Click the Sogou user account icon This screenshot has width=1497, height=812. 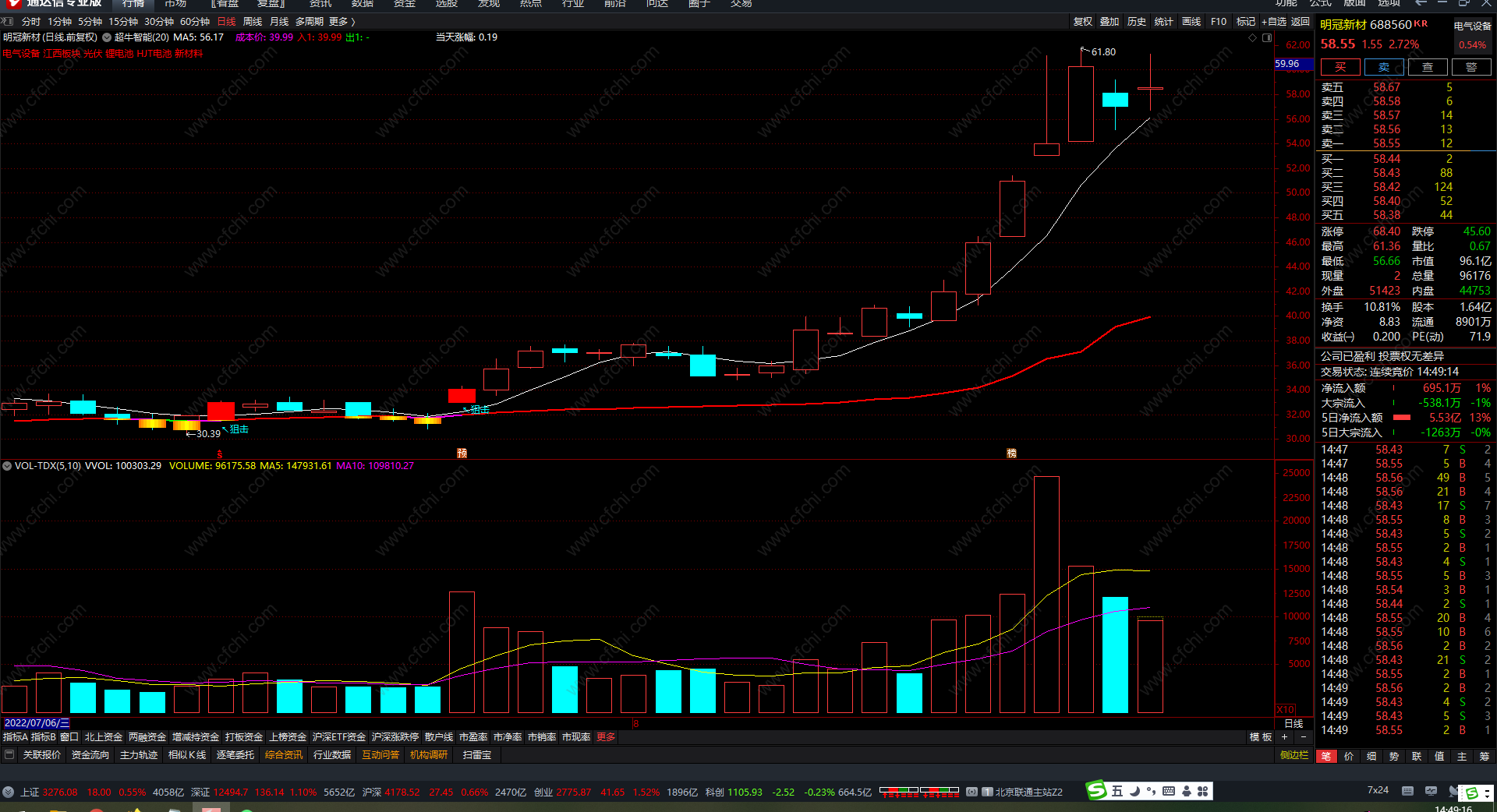point(1186,791)
